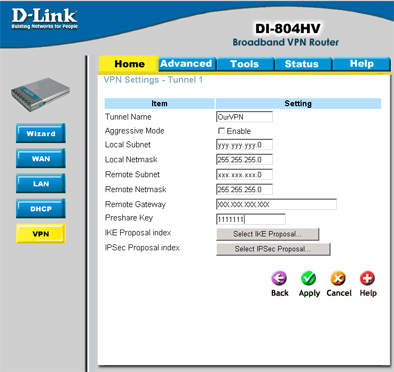The height and width of the screenshot is (372, 394).
Task: Click the 'VPN Settings - Tunnel 1' heading
Action: point(153,80)
